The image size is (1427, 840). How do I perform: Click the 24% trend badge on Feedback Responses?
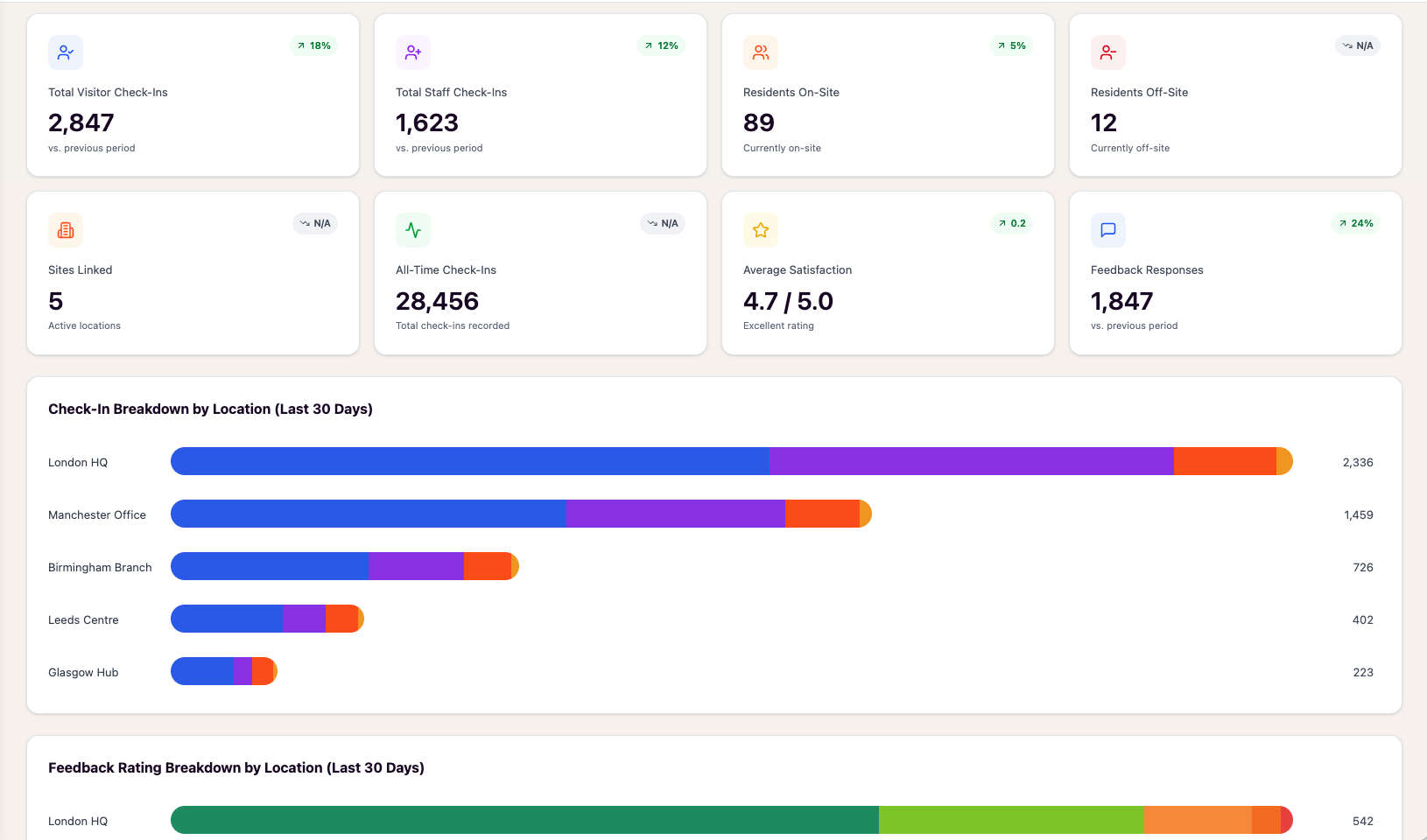click(1355, 223)
